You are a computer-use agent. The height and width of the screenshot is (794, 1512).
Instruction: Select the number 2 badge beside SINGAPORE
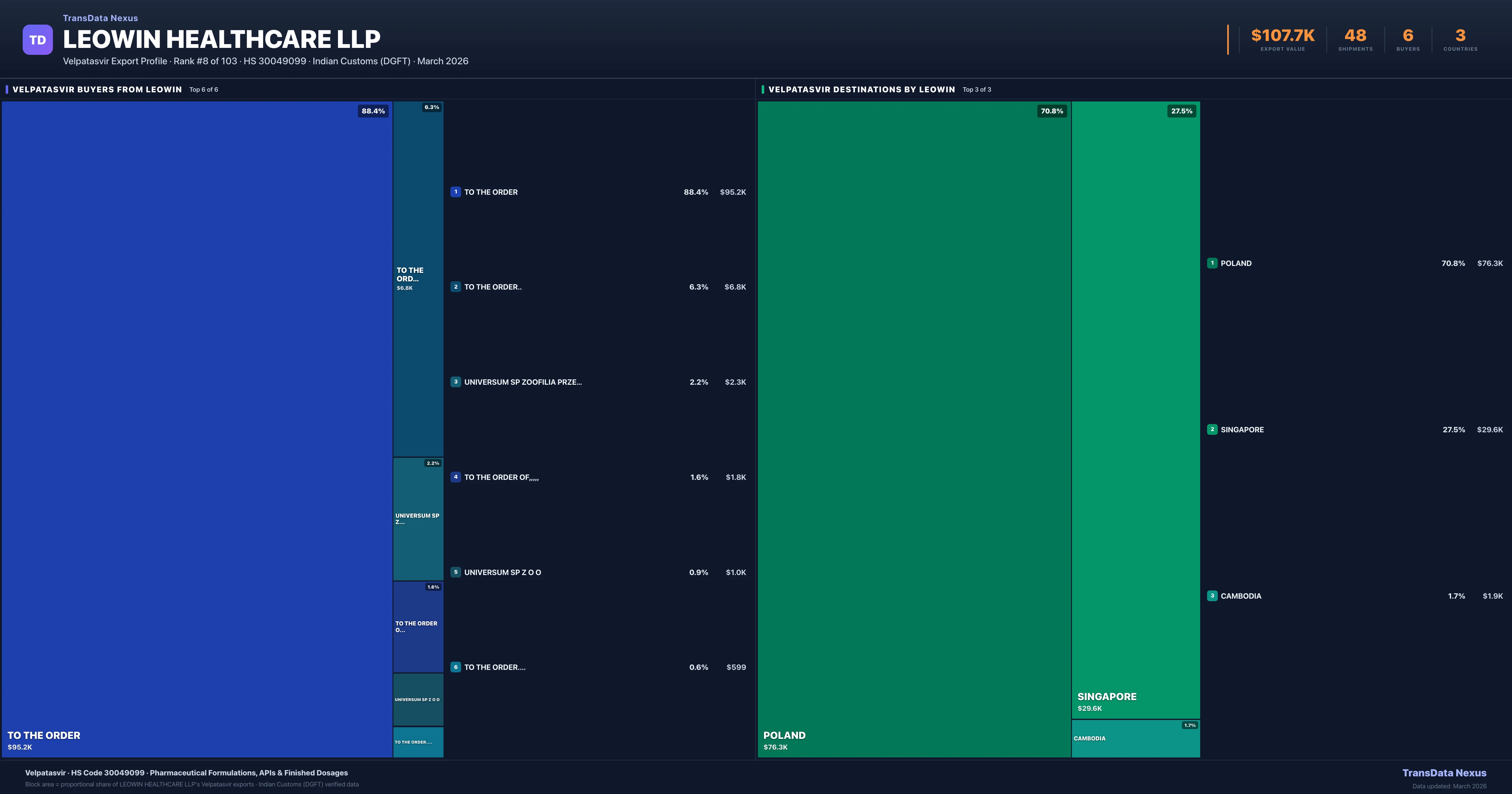tap(1212, 429)
